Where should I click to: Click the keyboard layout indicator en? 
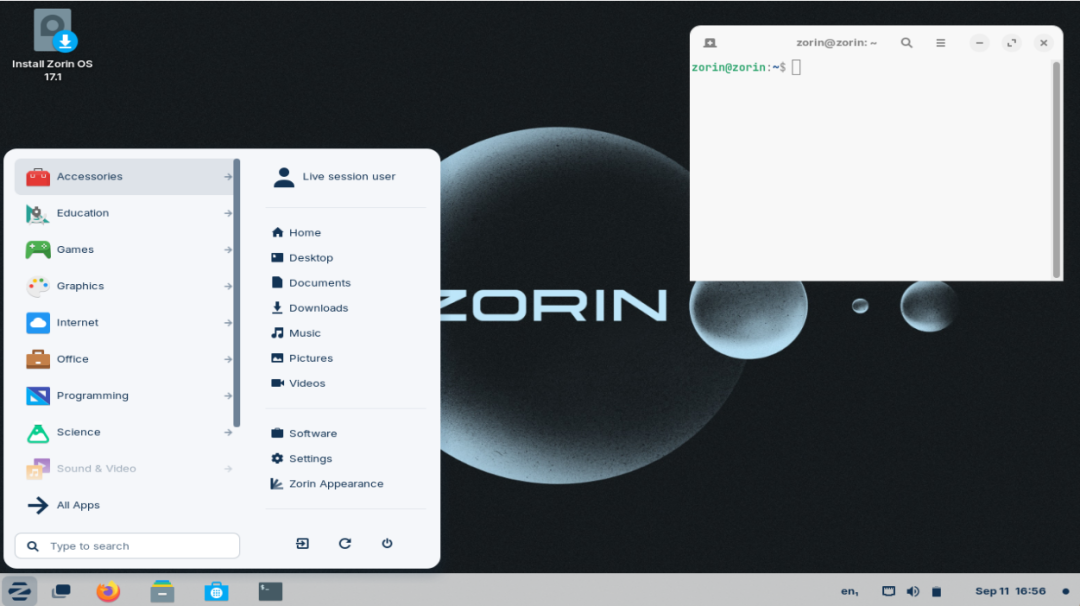[x=849, y=591]
